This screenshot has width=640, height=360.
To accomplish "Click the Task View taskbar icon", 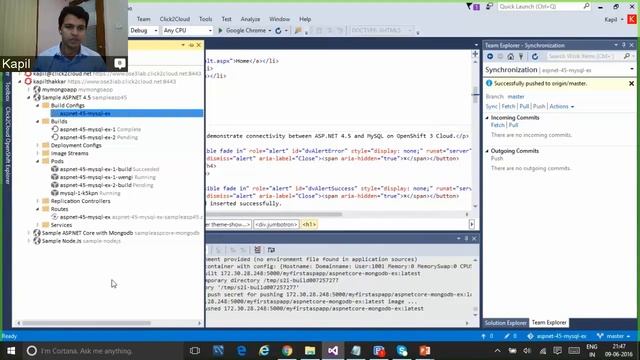I will [195, 351].
